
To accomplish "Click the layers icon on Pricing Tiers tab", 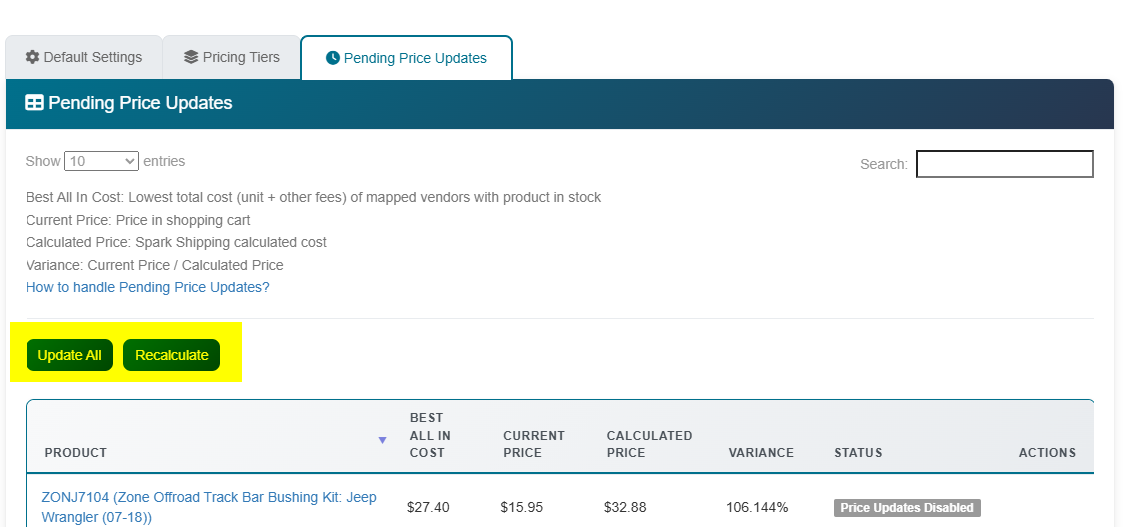I will 191,57.
